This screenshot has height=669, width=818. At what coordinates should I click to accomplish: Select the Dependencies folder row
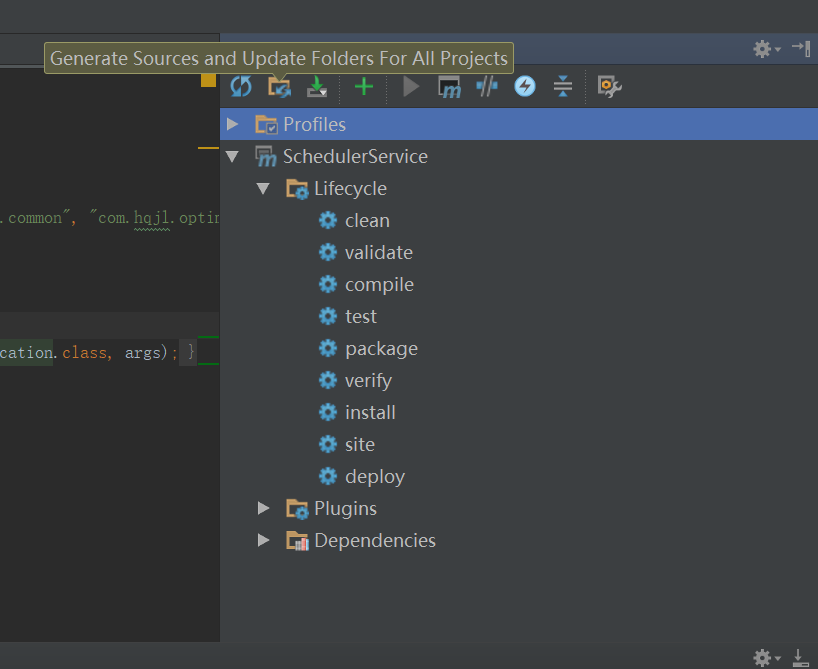pos(519,540)
